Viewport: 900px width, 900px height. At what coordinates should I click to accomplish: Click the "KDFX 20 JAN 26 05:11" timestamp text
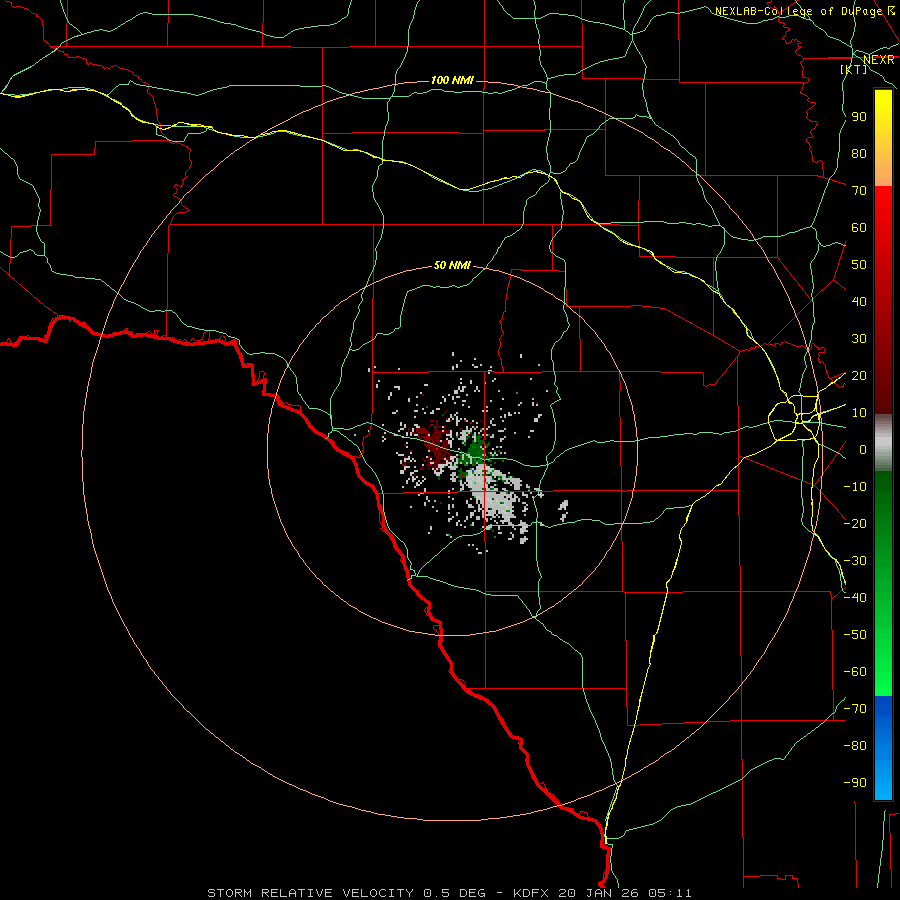point(602,893)
